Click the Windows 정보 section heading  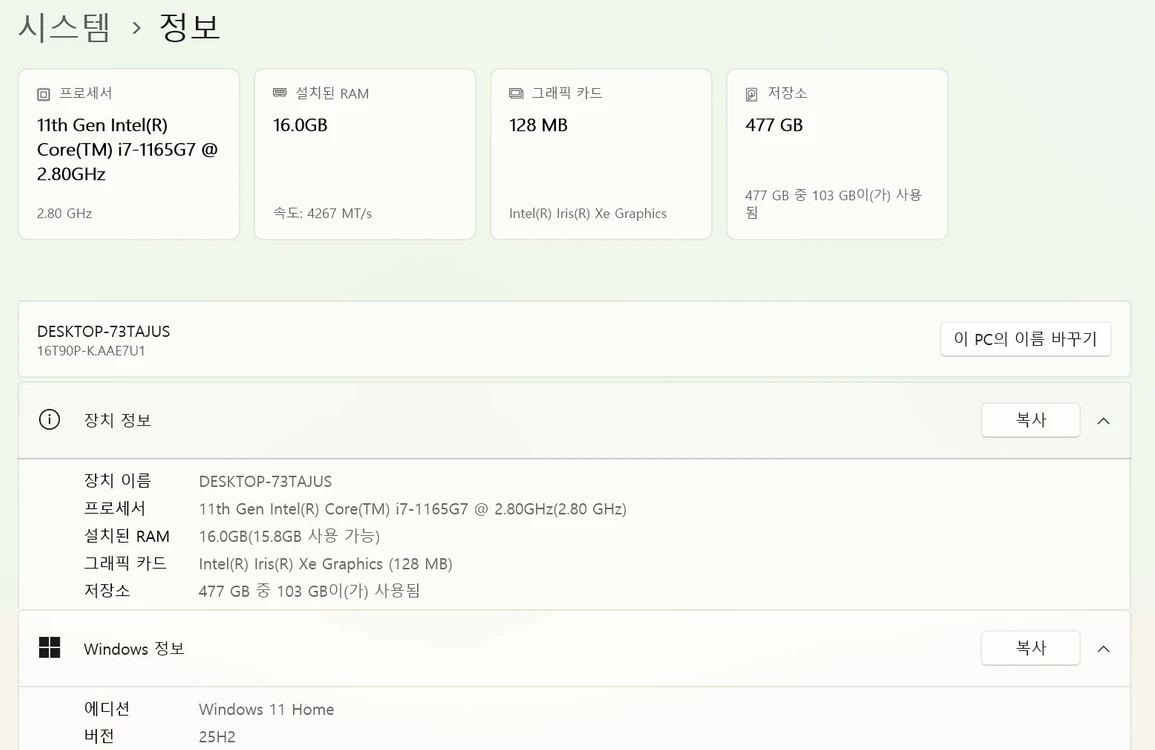point(133,648)
